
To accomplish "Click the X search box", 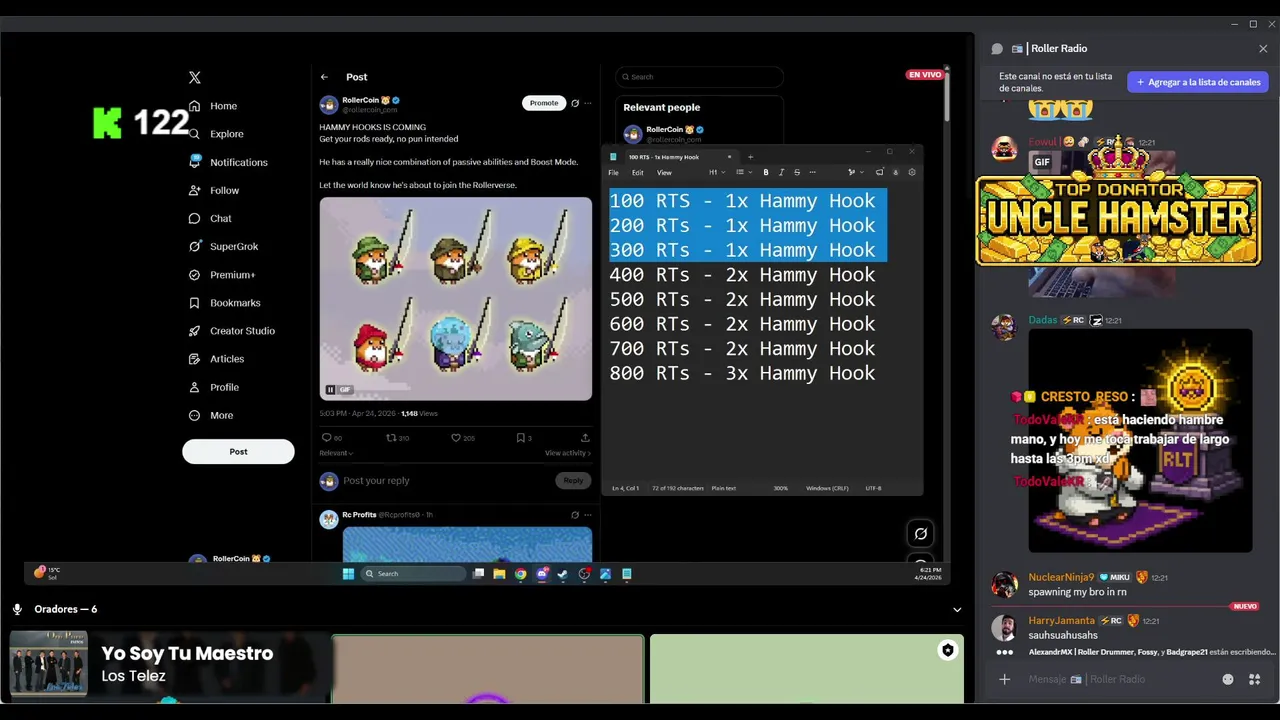I will (699, 77).
